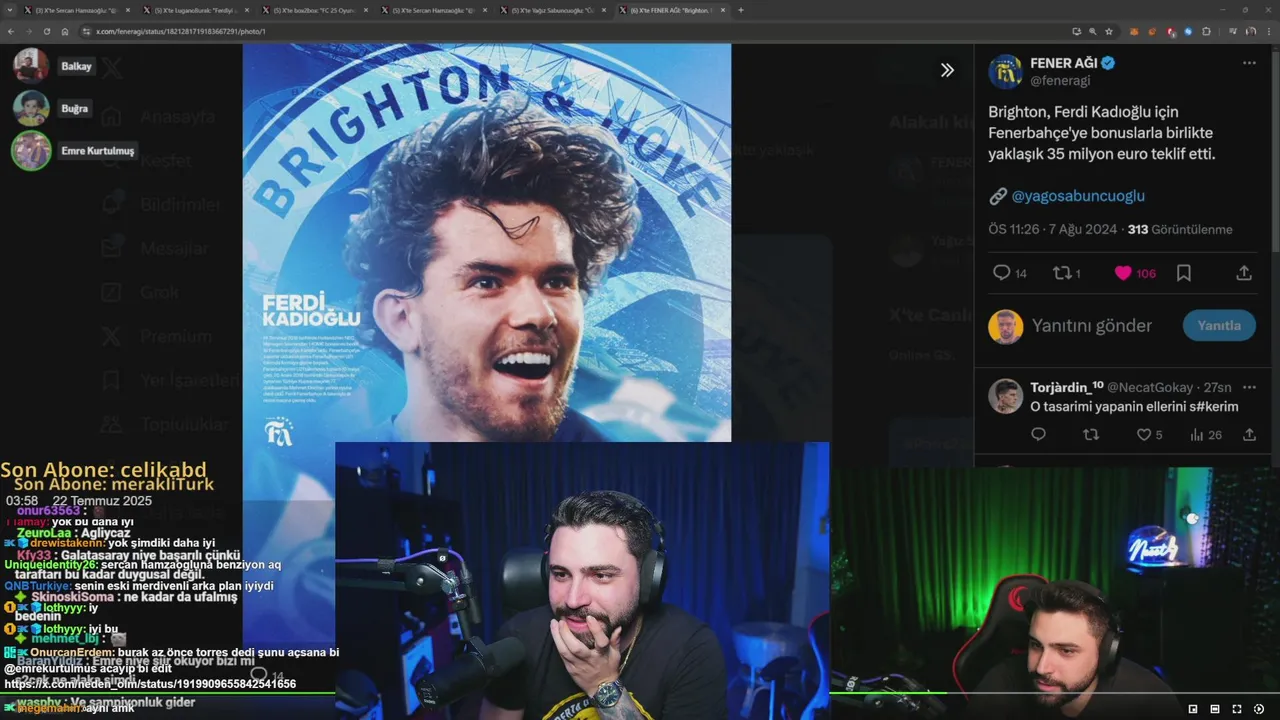Viewport: 1280px width, 720px height.
Task: Switch to X'te LuganoBurak tab
Action: [195, 10]
